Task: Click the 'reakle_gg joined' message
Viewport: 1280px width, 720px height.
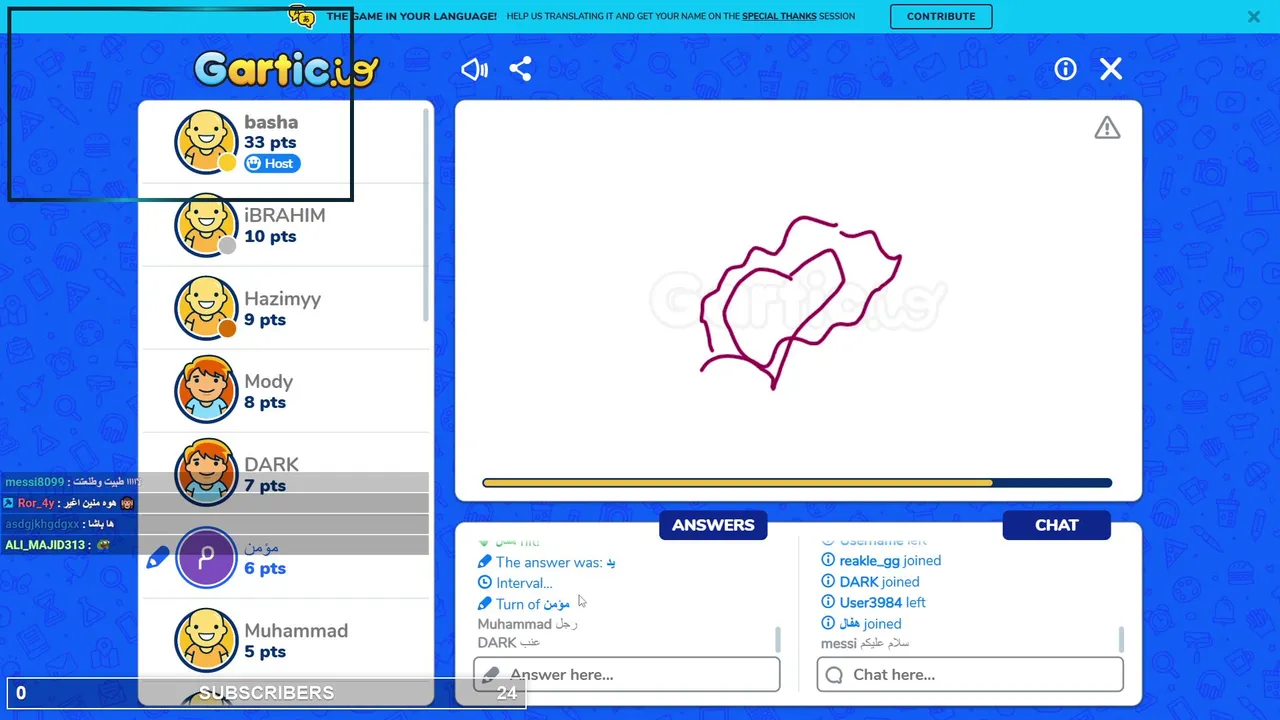Action: pos(881,560)
